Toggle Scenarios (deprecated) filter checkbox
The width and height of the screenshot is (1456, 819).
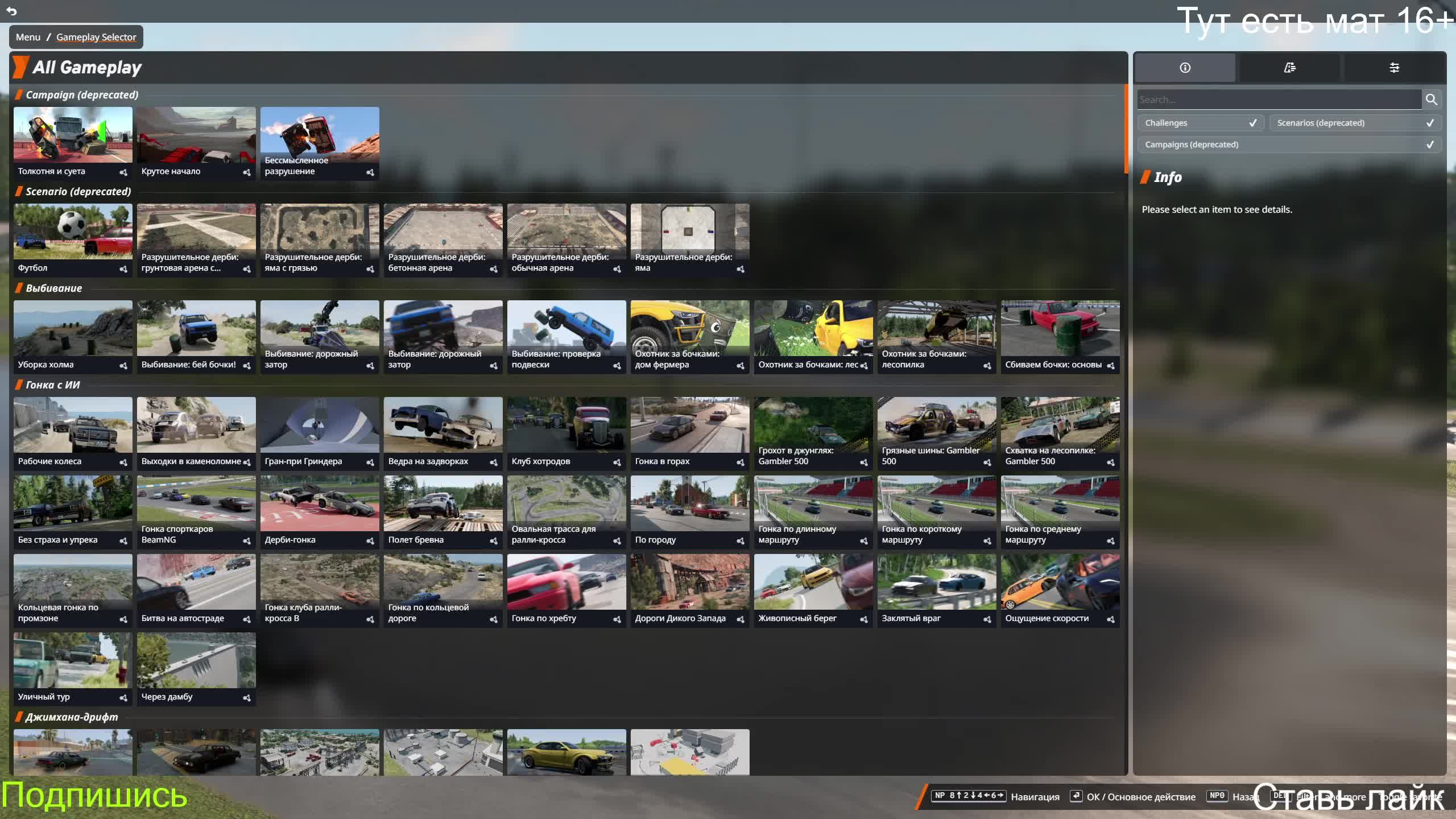pyautogui.click(x=1430, y=123)
